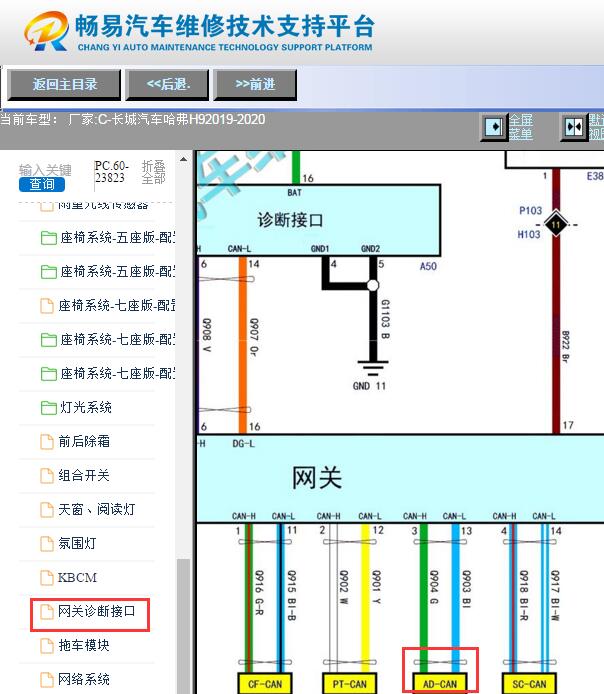The image size is (604, 694).
Task: Toggle the 全屏菜单 fullscreen icon
Action: click(494, 127)
